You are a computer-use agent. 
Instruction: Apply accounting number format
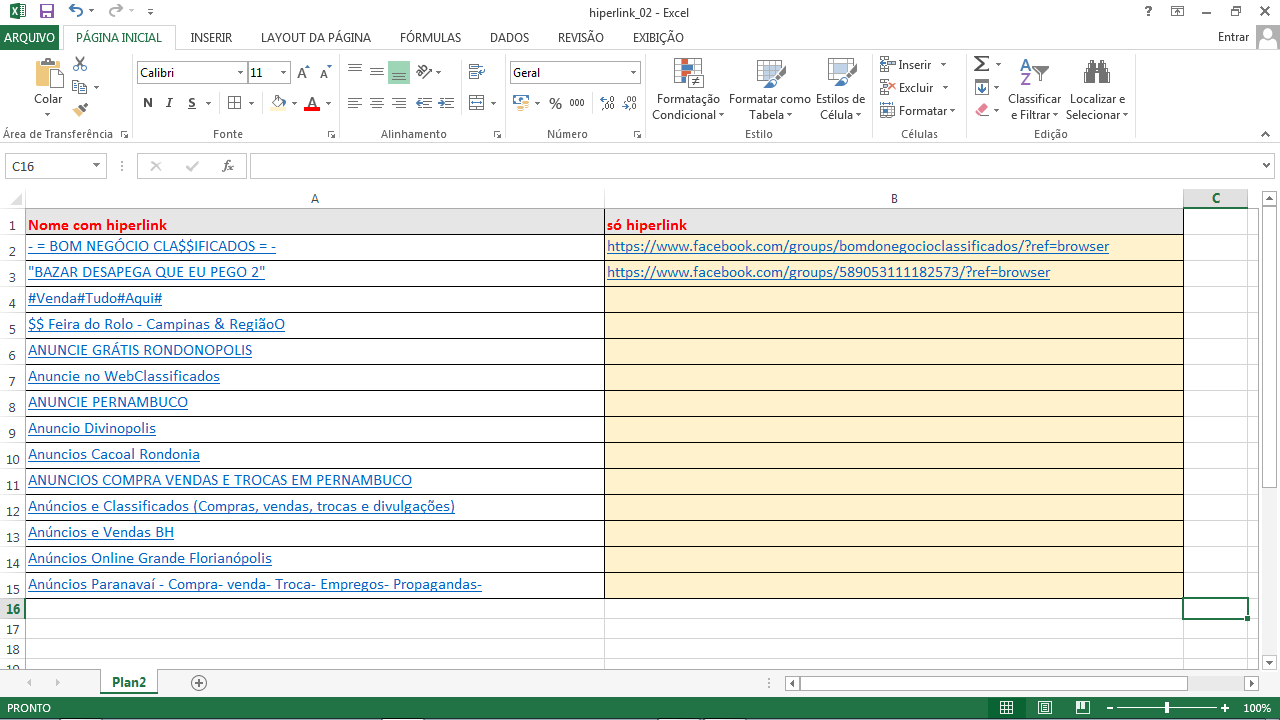[521, 103]
